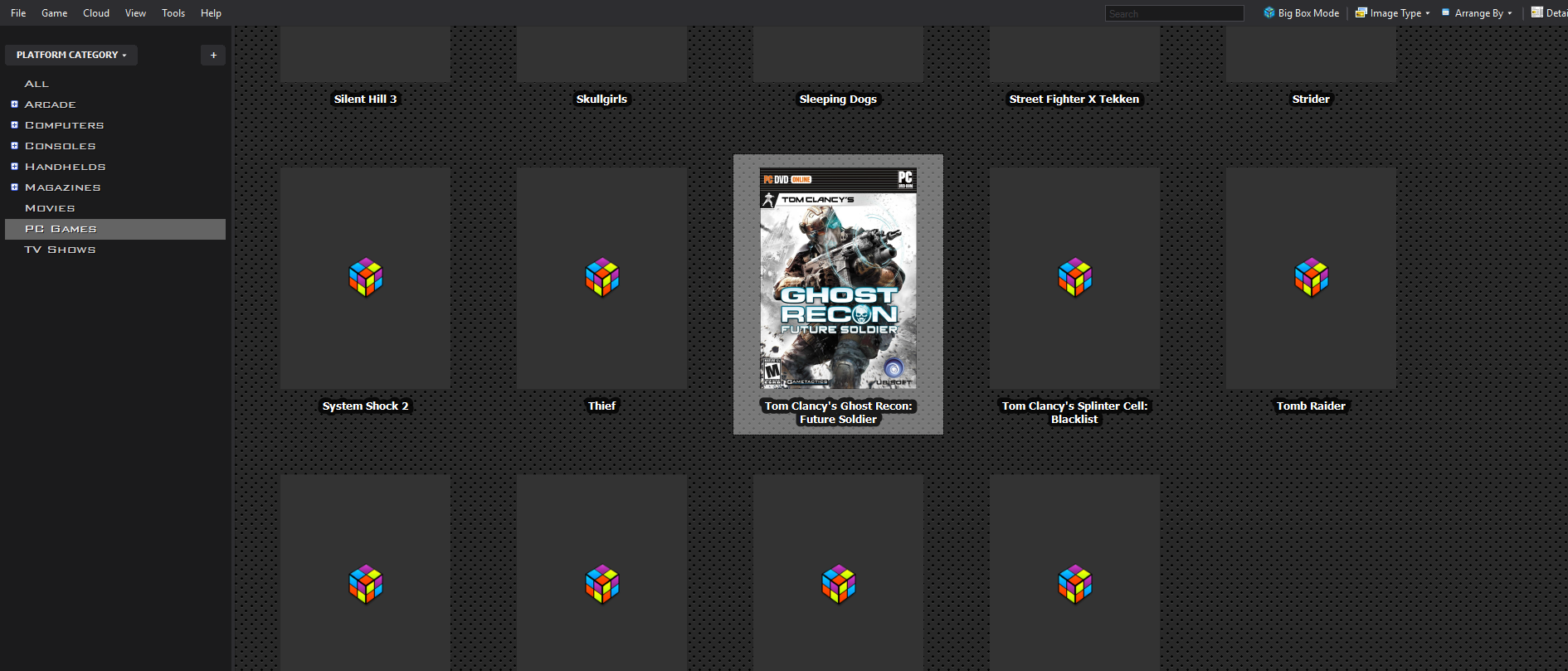Open the File menu
Viewport: 1568px width, 671px height.
[x=18, y=13]
